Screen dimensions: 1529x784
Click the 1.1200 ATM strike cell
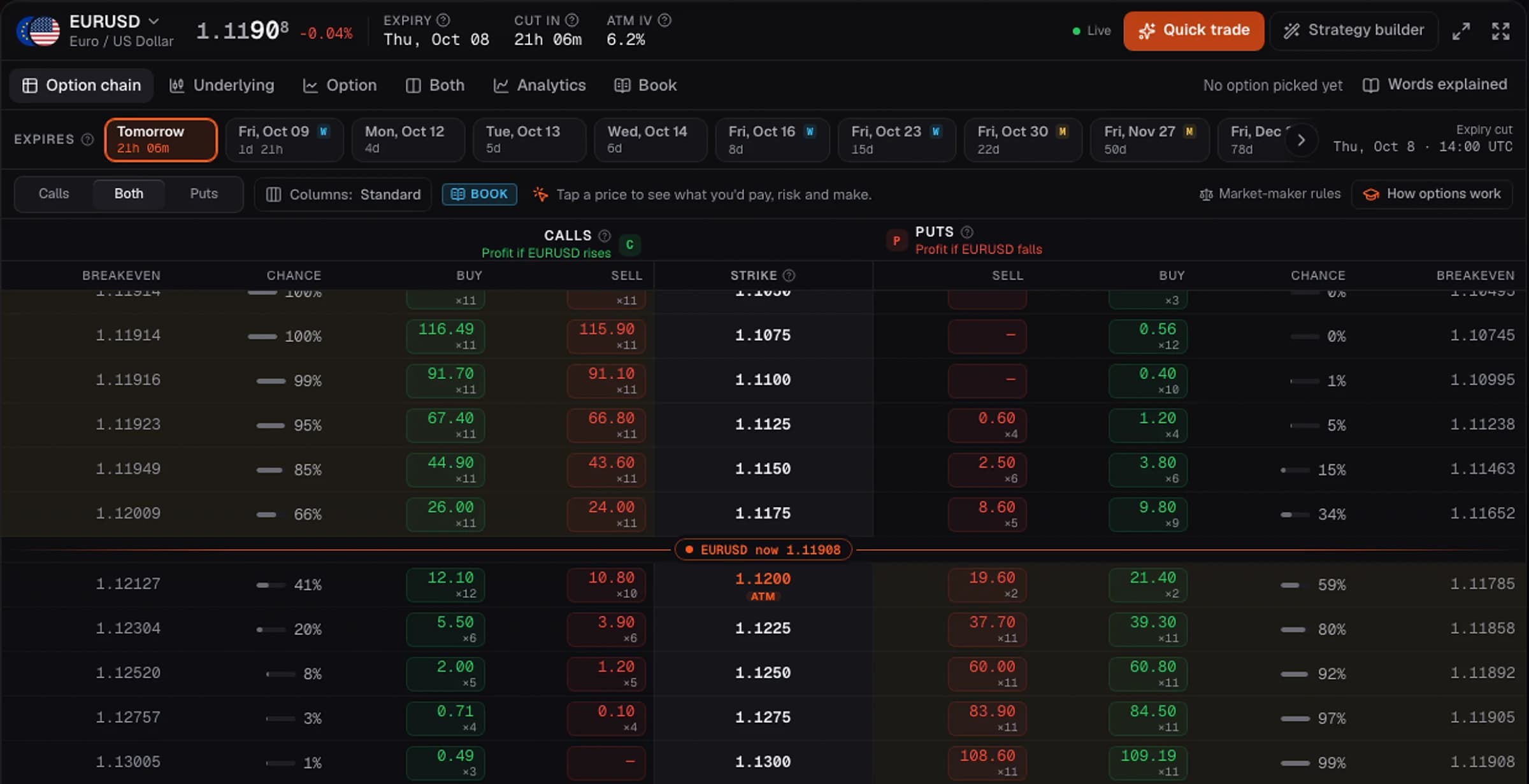click(763, 585)
